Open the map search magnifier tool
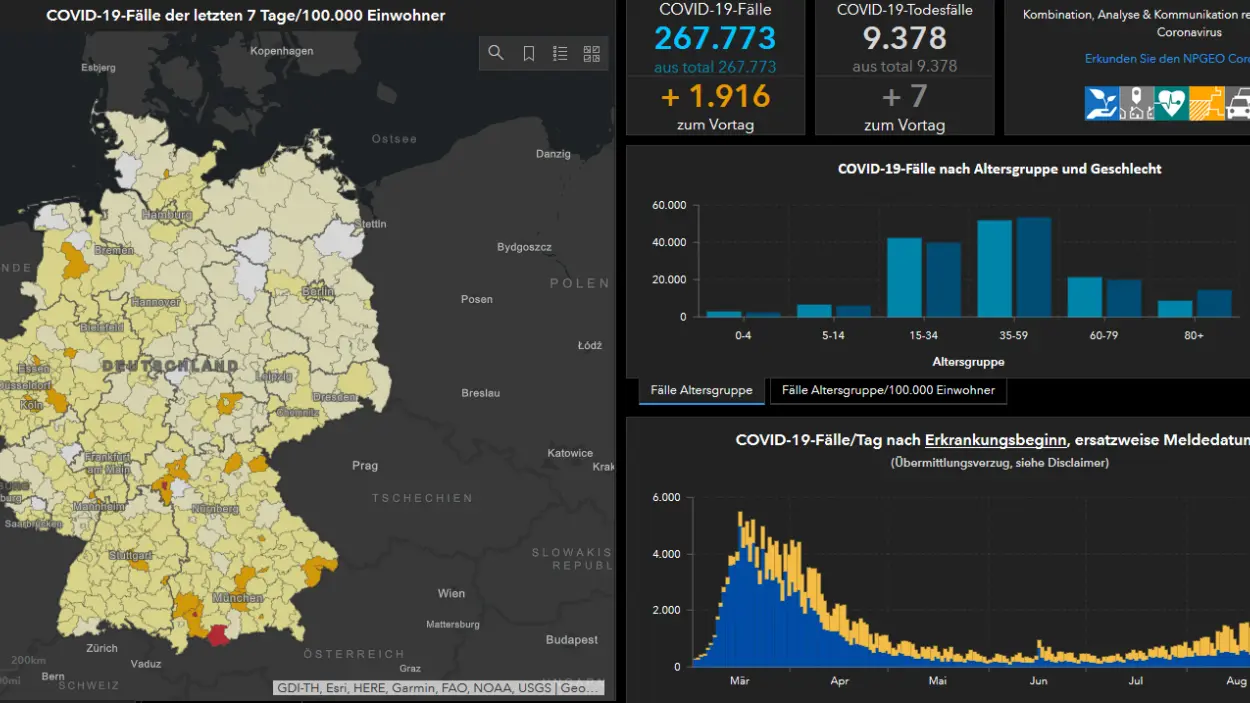The width and height of the screenshot is (1250, 703). (x=496, y=53)
